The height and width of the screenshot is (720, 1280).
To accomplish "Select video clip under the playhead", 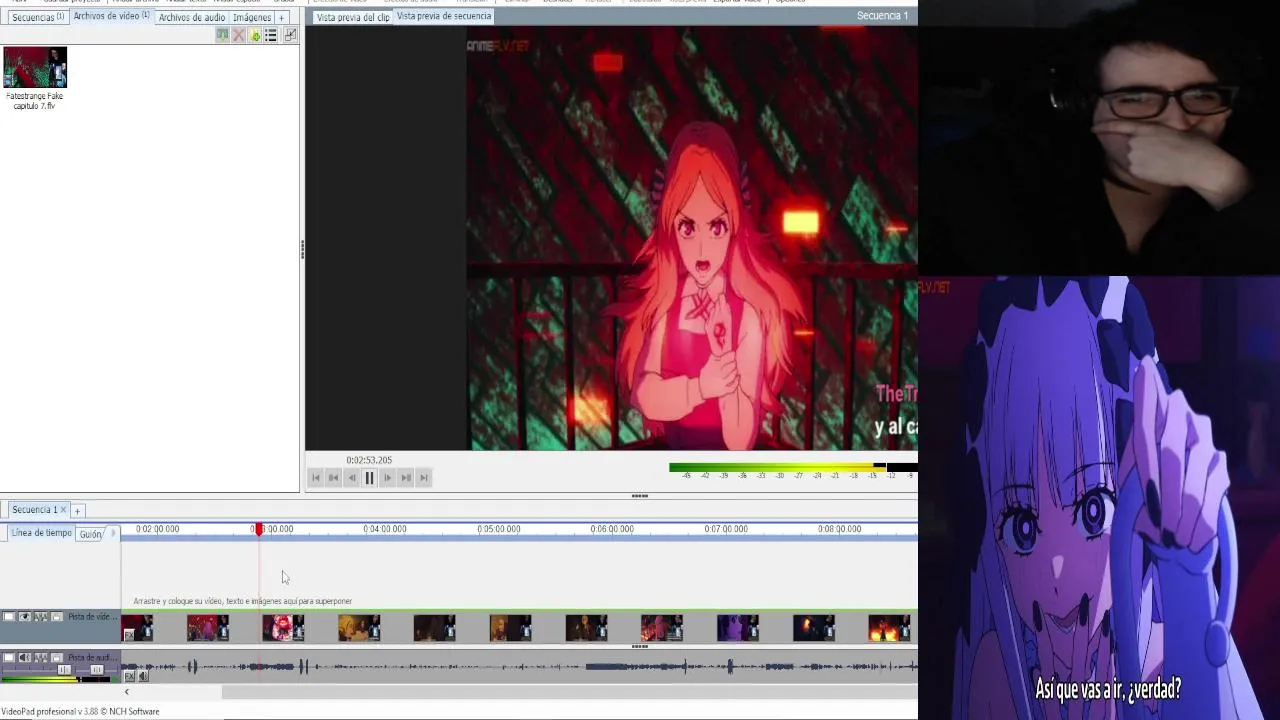I will pyautogui.click(x=283, y=628).
